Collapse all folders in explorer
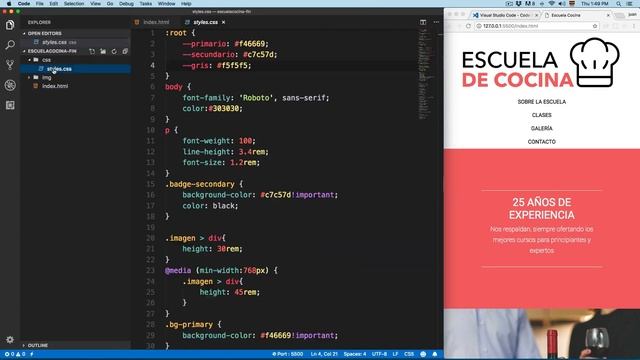 [125, 51]
